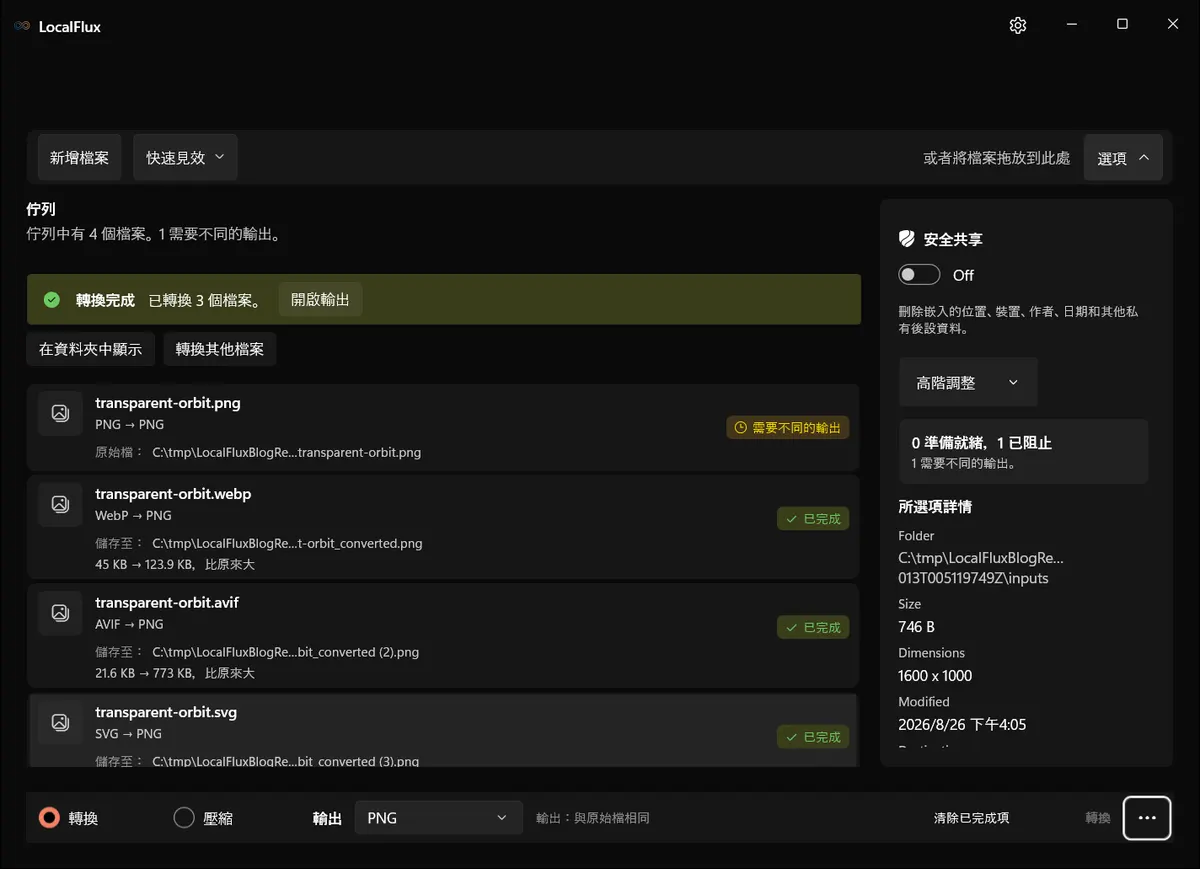Select the transparent-orbit.webp file name
This screenshot has height=869, width=1200.
tap(173, 494)
